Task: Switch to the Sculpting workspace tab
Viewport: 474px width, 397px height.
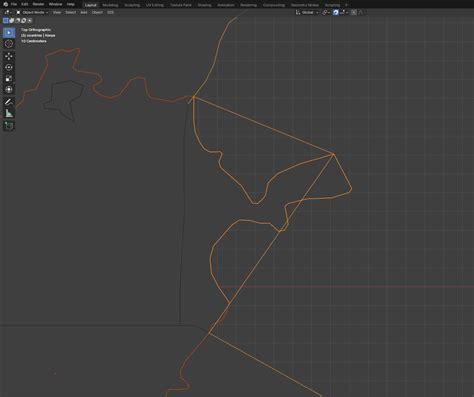Action: 132,5
